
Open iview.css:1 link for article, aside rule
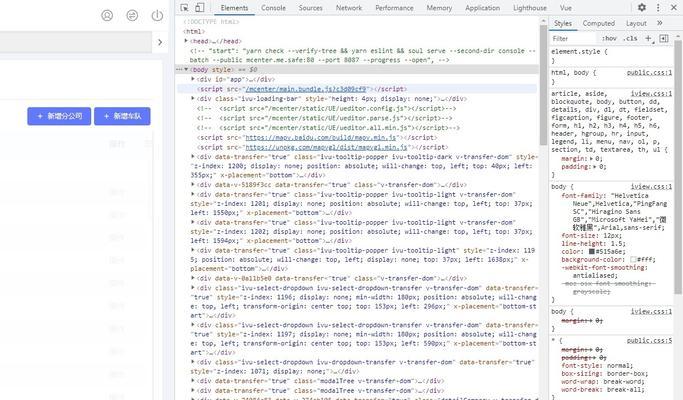click(651, 94)
